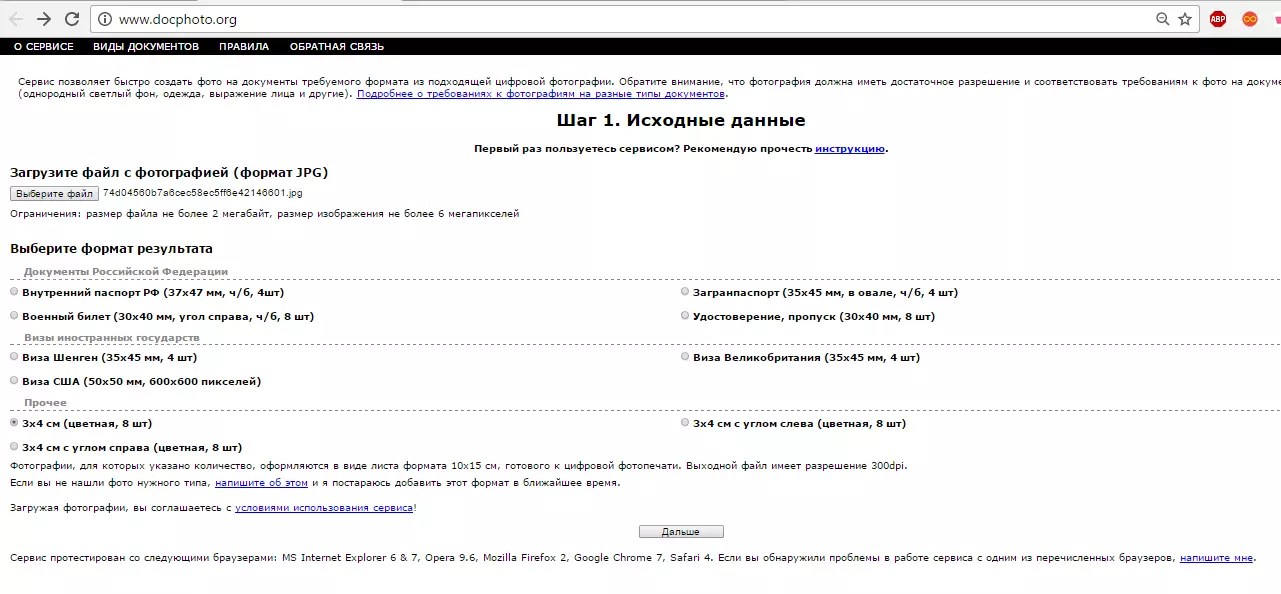Image resolution: width=1281 pixels, height=594 pixels.
Task: Bookmark this page with the star icon
Action: pyautogui.click(x=1185, y=19)
